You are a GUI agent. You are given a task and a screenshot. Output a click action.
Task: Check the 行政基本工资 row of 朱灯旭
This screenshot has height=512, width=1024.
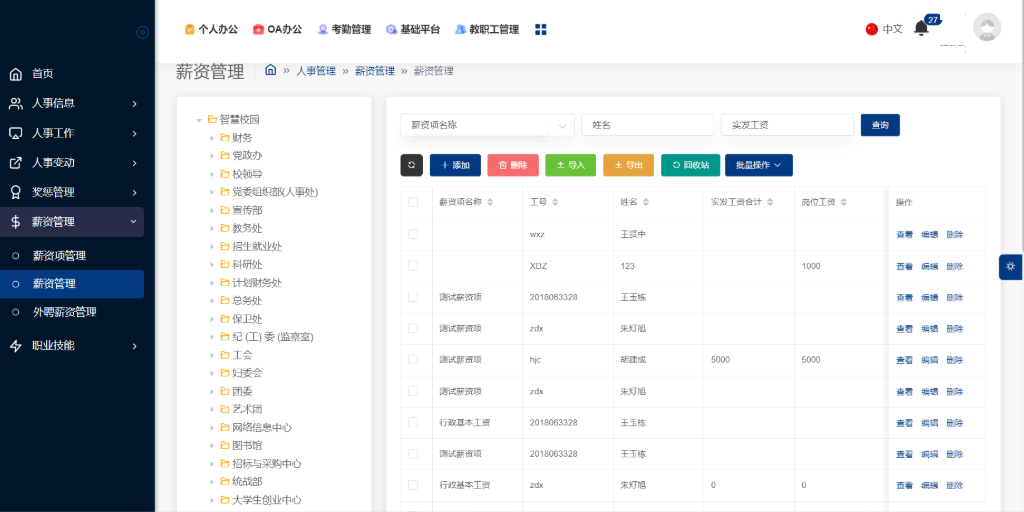click(x=413, y=485)
